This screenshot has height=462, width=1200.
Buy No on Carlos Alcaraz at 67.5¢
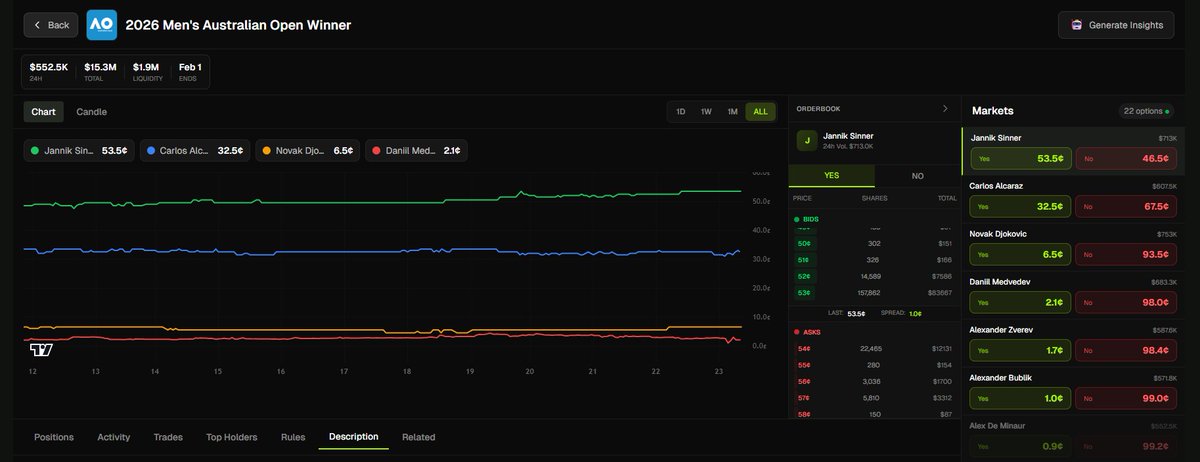[x=1127, y=207]
